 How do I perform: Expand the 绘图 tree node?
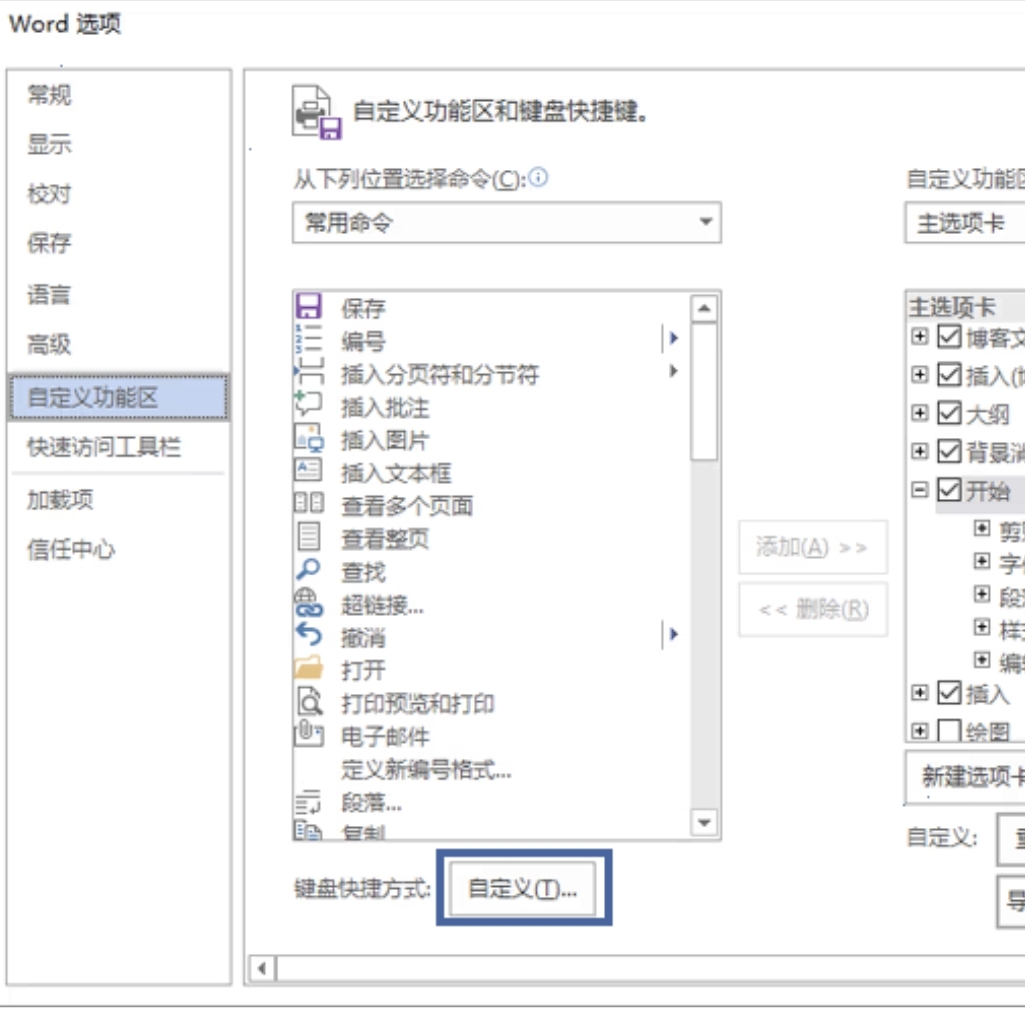[920, 731]
